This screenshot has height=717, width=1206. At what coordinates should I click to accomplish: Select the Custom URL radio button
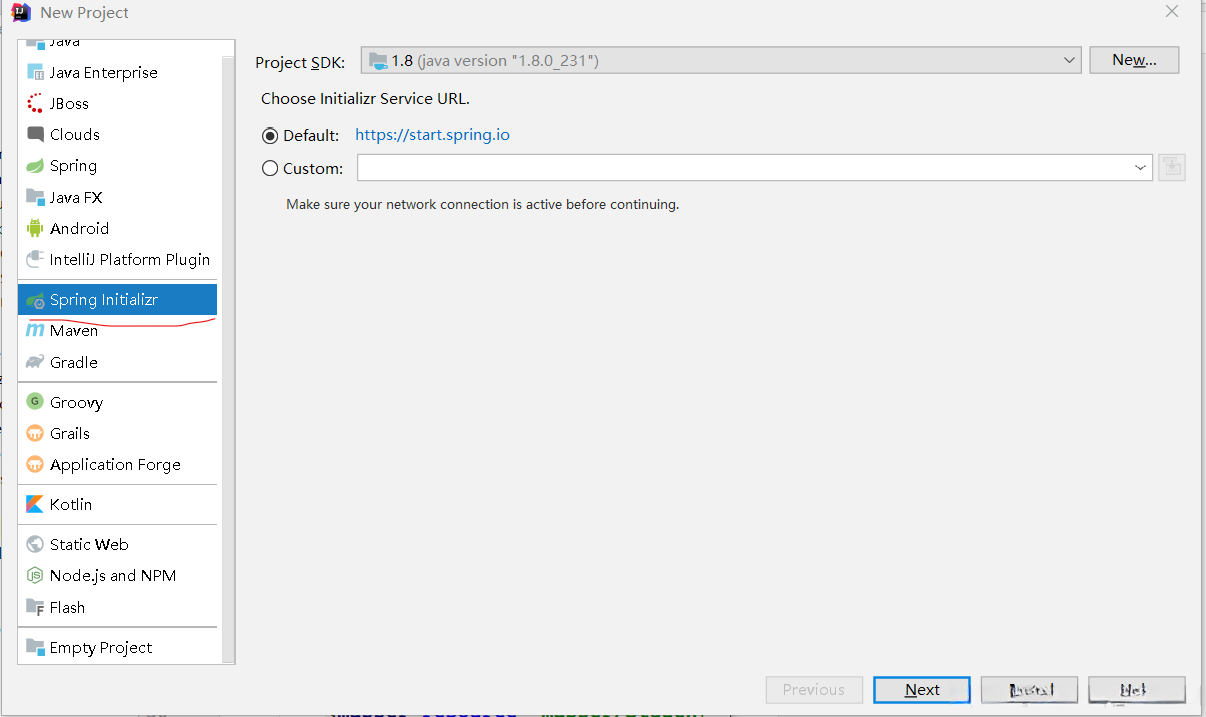coord(270,168)
